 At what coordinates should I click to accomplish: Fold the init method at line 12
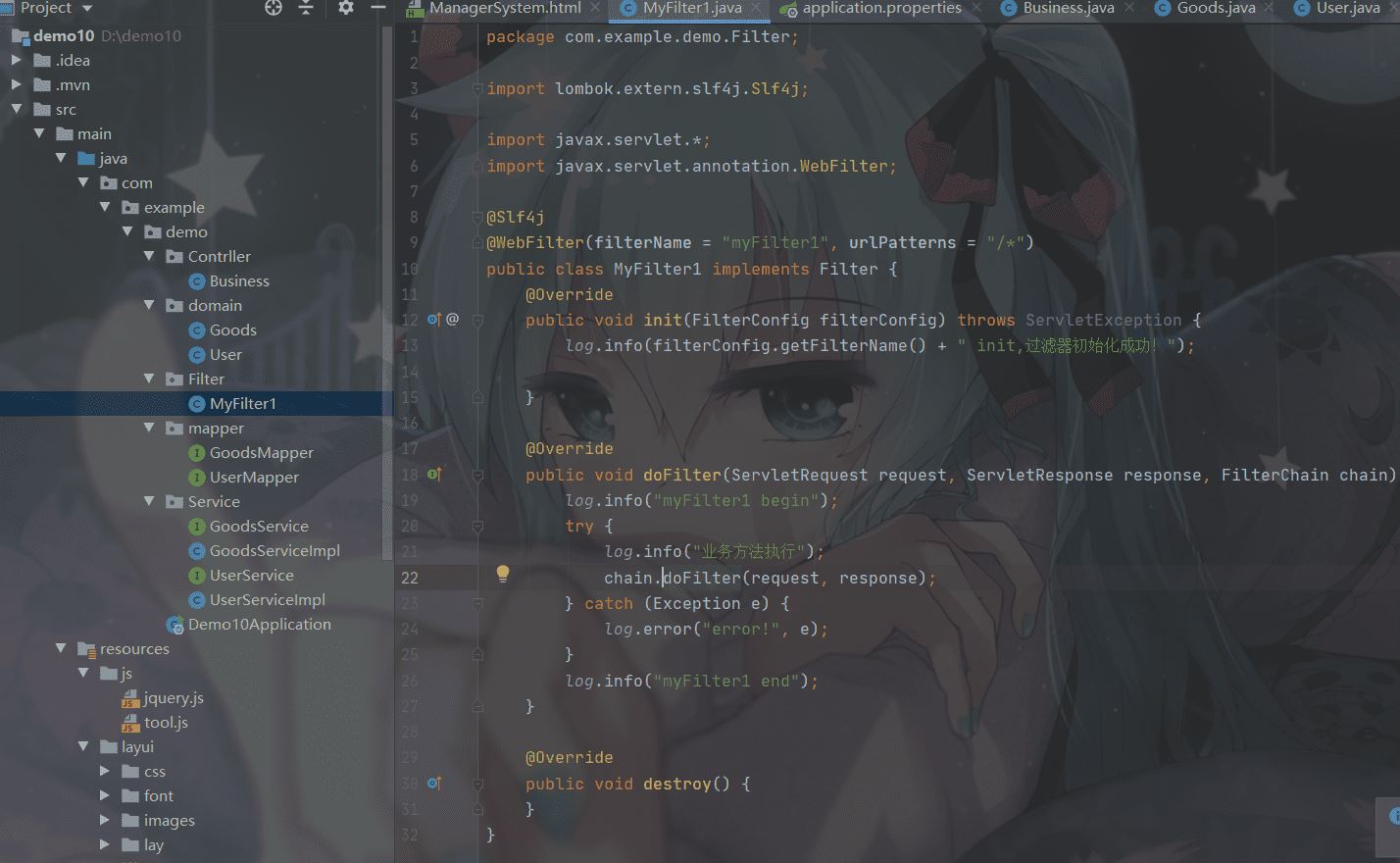click(x=478, y=320)
